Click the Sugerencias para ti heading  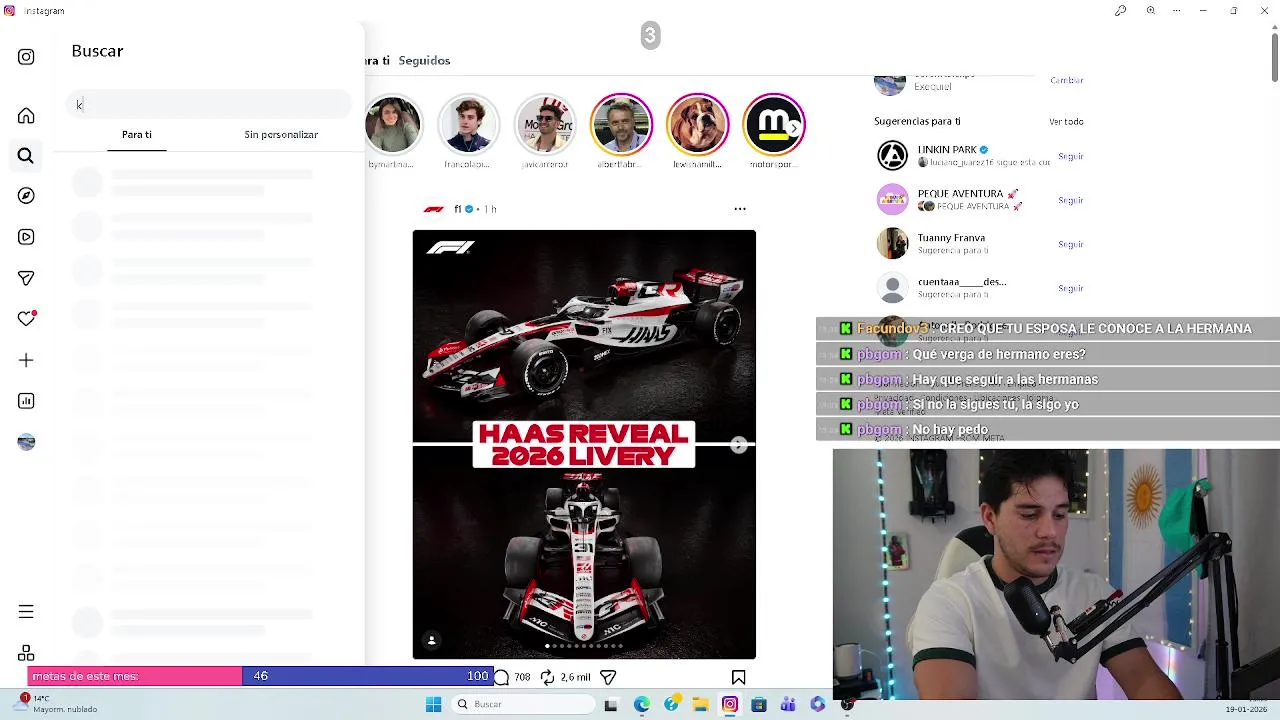(917, 121)
